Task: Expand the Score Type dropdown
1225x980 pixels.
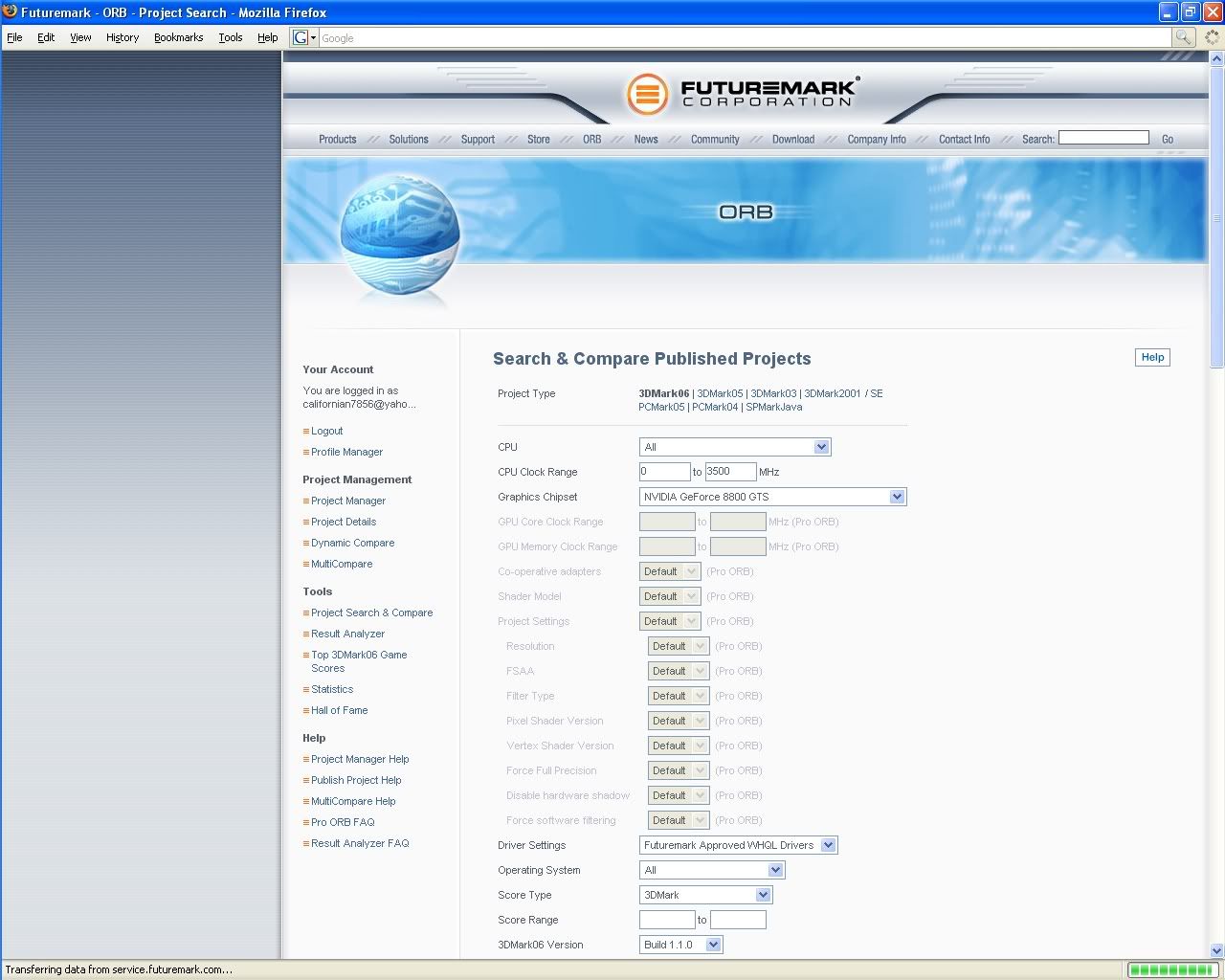Action: click(x=705, y=895)
